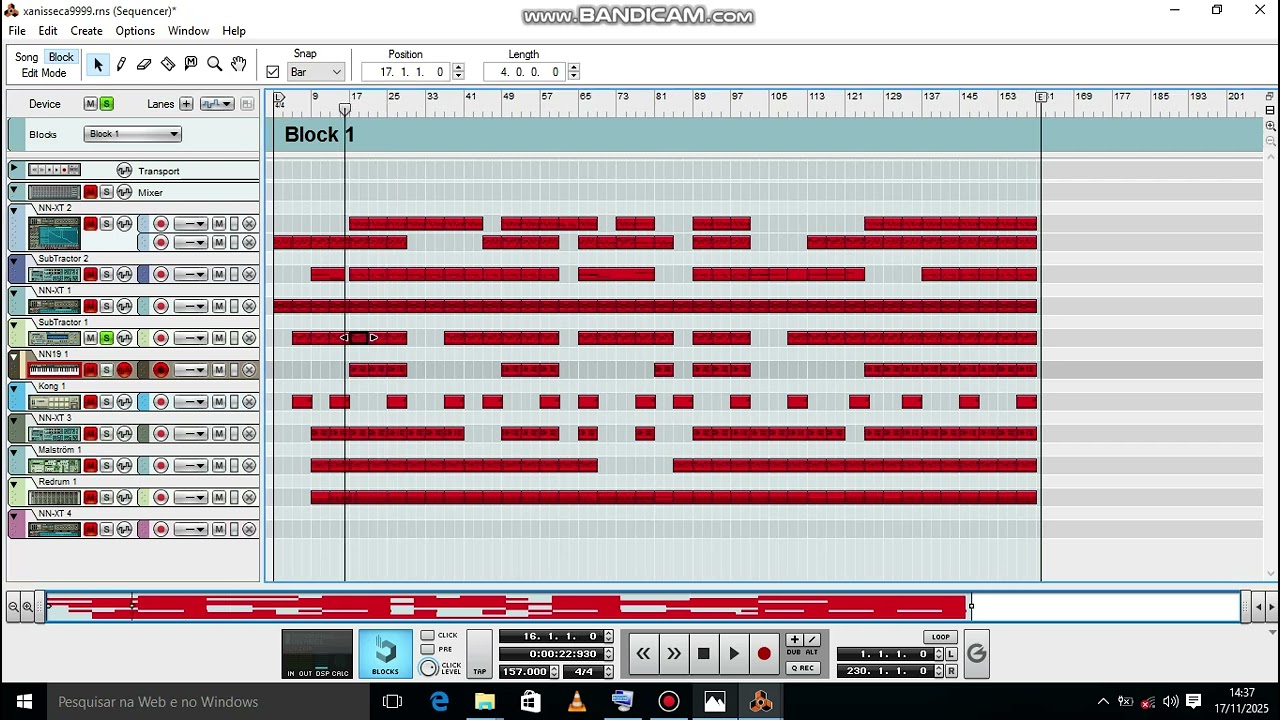Screen dimensions: 1280x720
Task: Select the Razor tool
Action: pyautogui.click(x=167, y=64)
